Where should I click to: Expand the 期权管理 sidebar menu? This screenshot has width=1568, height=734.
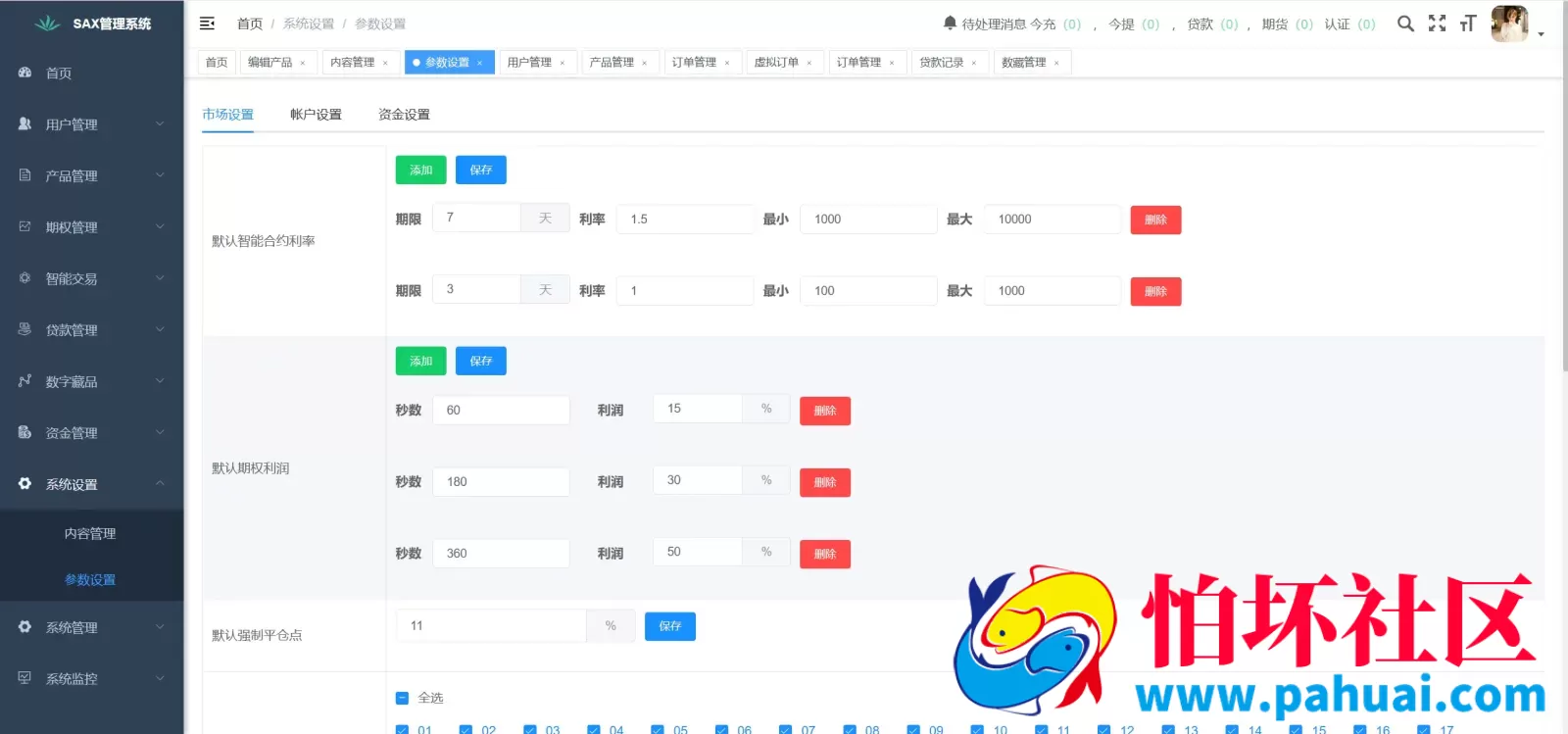pos(92,226)
